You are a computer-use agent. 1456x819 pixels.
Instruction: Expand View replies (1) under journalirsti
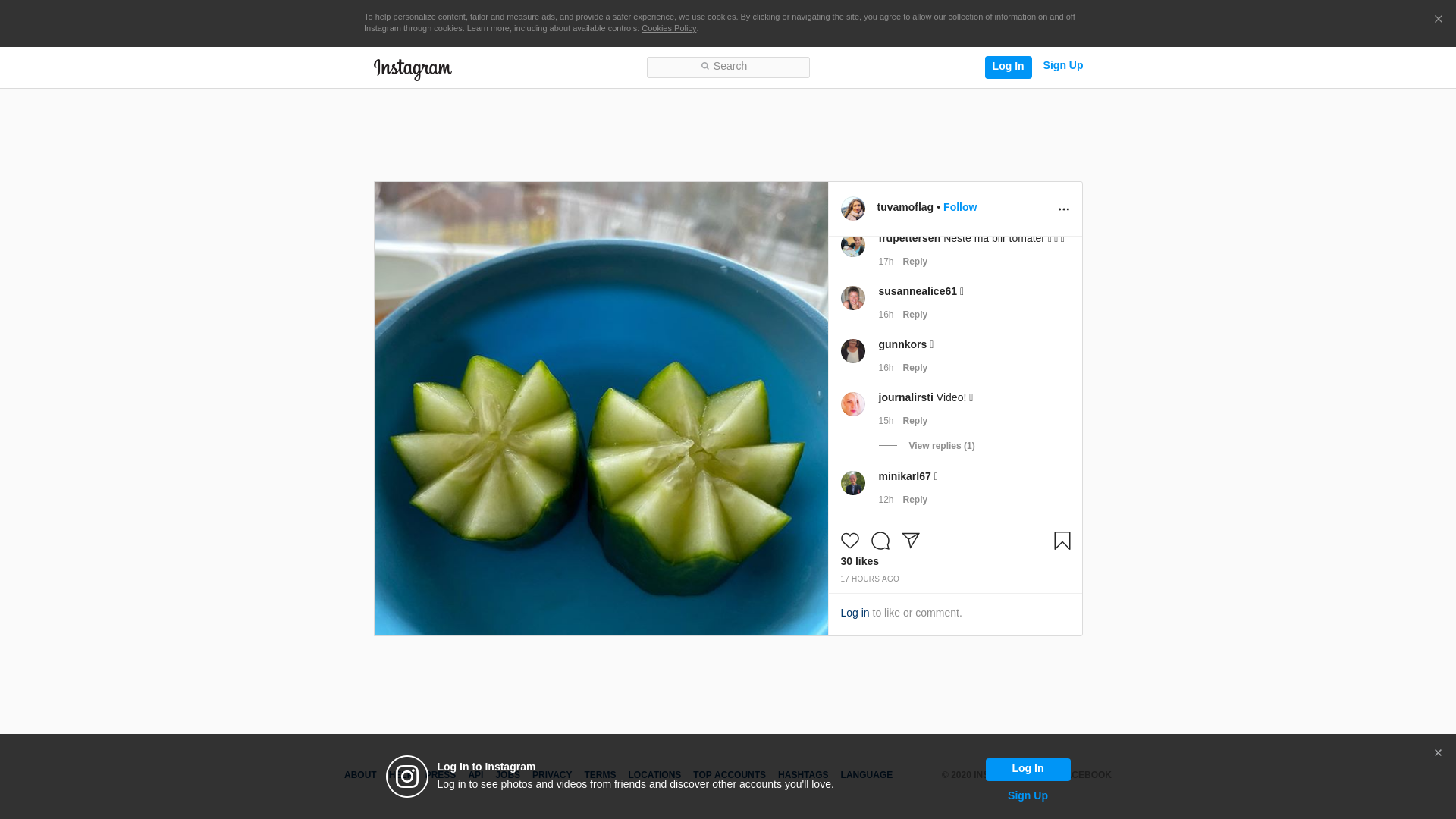pos(941,446)
